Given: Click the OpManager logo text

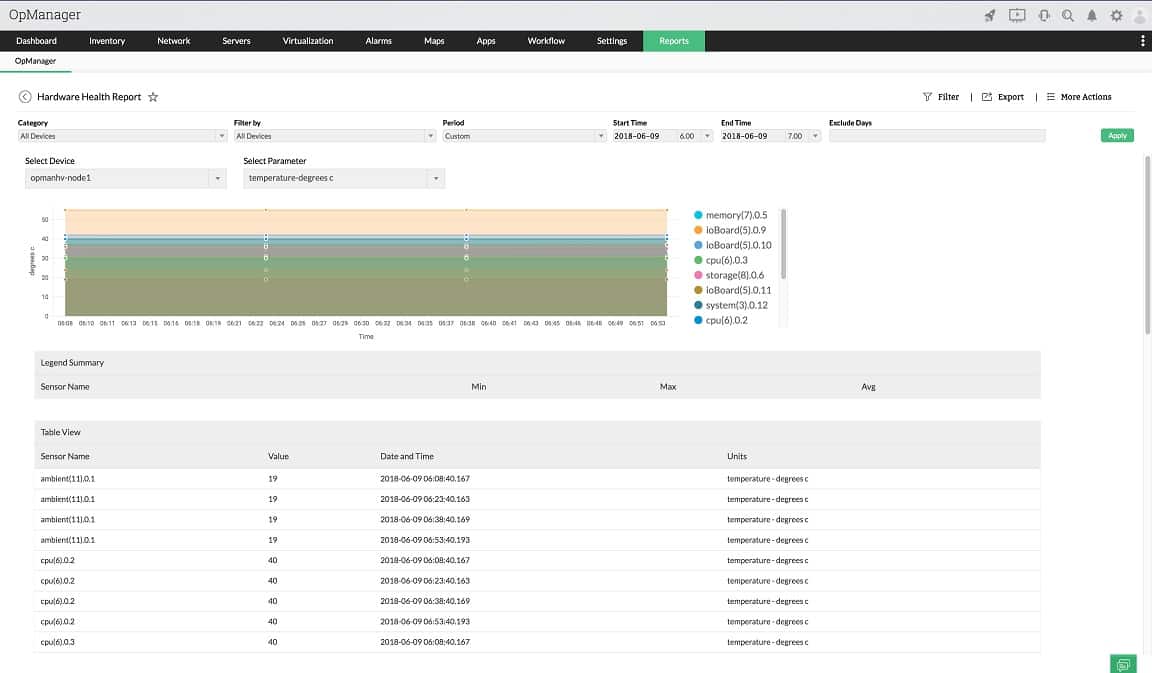Looking at the screenshot, I should 45,15.
